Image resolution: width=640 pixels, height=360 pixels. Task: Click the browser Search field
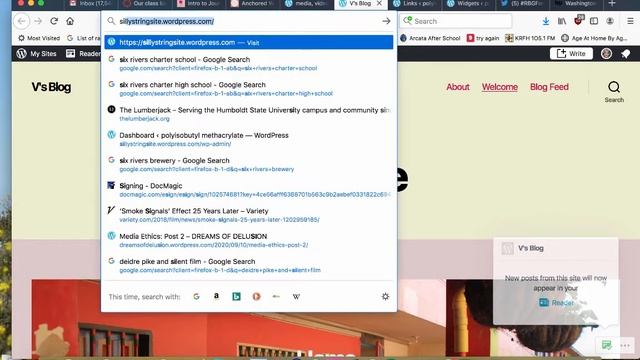tap(456, 21)
